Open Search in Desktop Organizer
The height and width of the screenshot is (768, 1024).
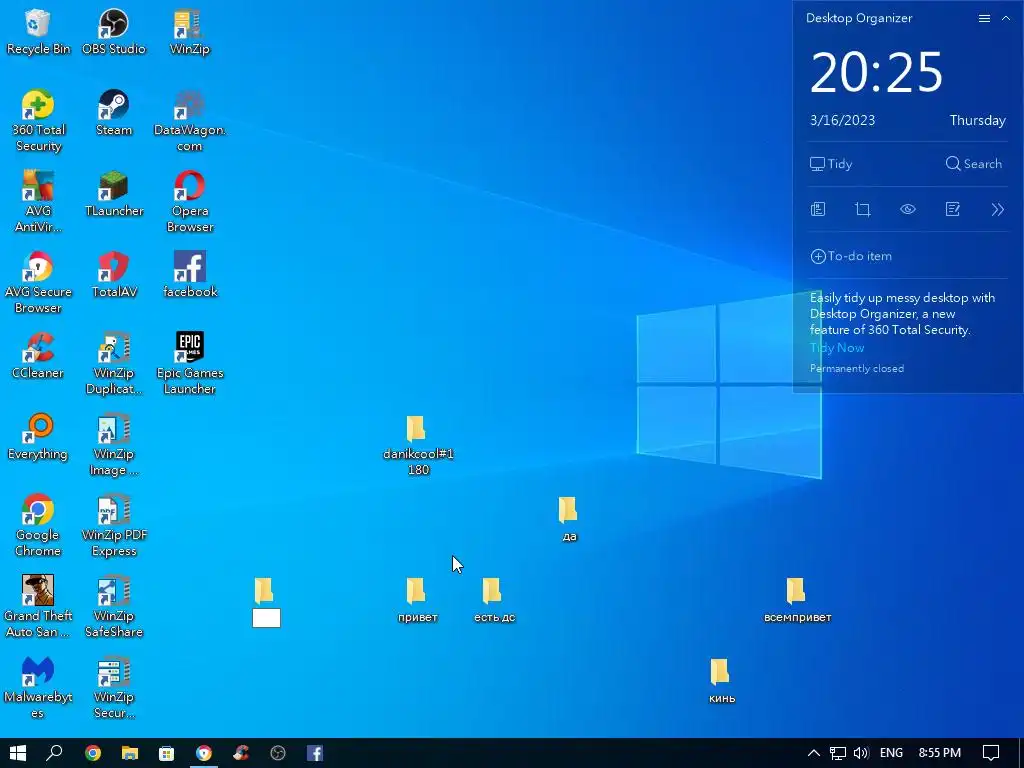click(x=973, y=164)
